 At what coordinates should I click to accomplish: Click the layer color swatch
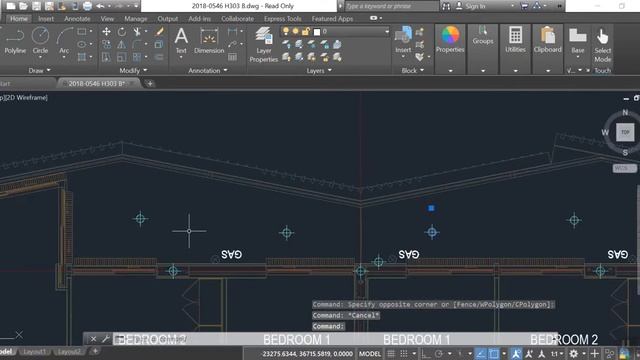[317, 31]
